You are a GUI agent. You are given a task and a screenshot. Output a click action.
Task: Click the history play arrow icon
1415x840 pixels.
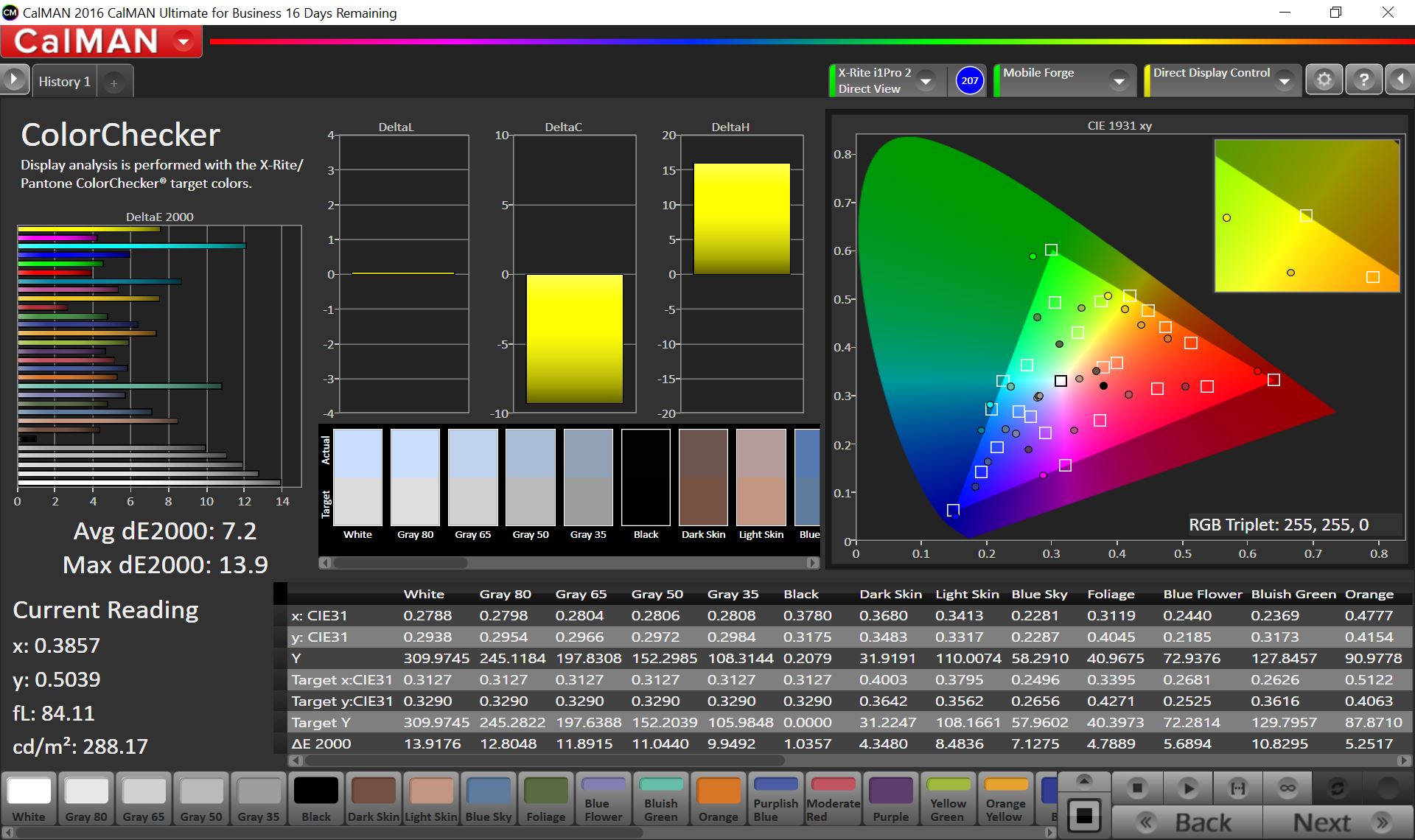tap(14, 80)
